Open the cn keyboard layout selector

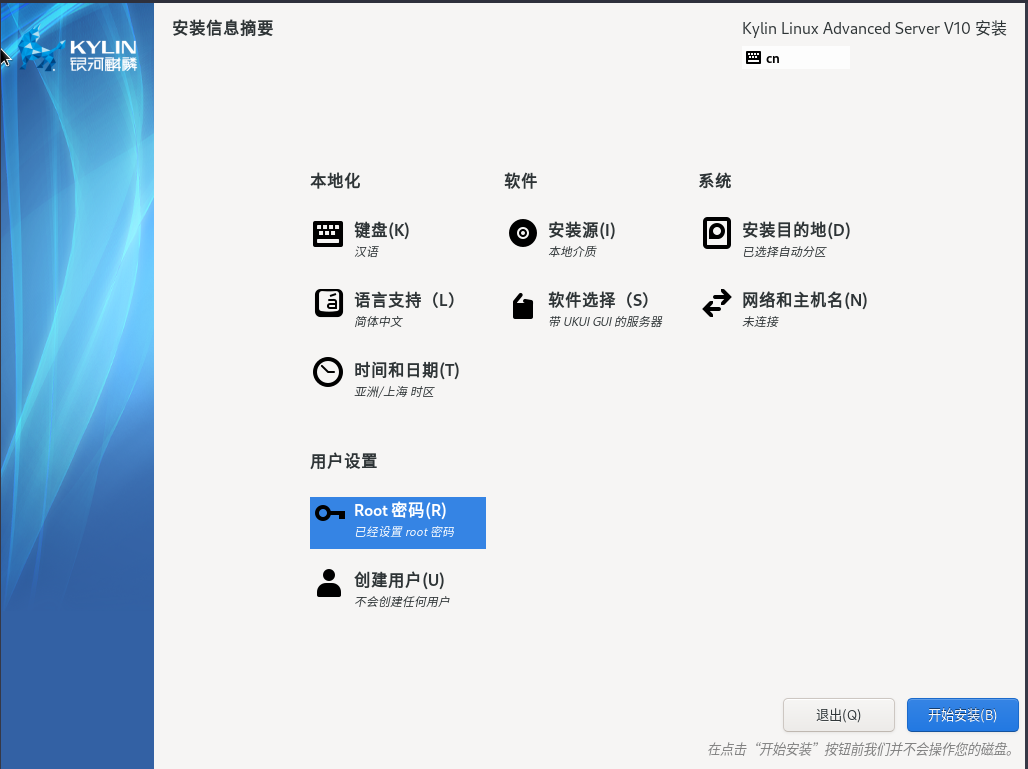795,57
